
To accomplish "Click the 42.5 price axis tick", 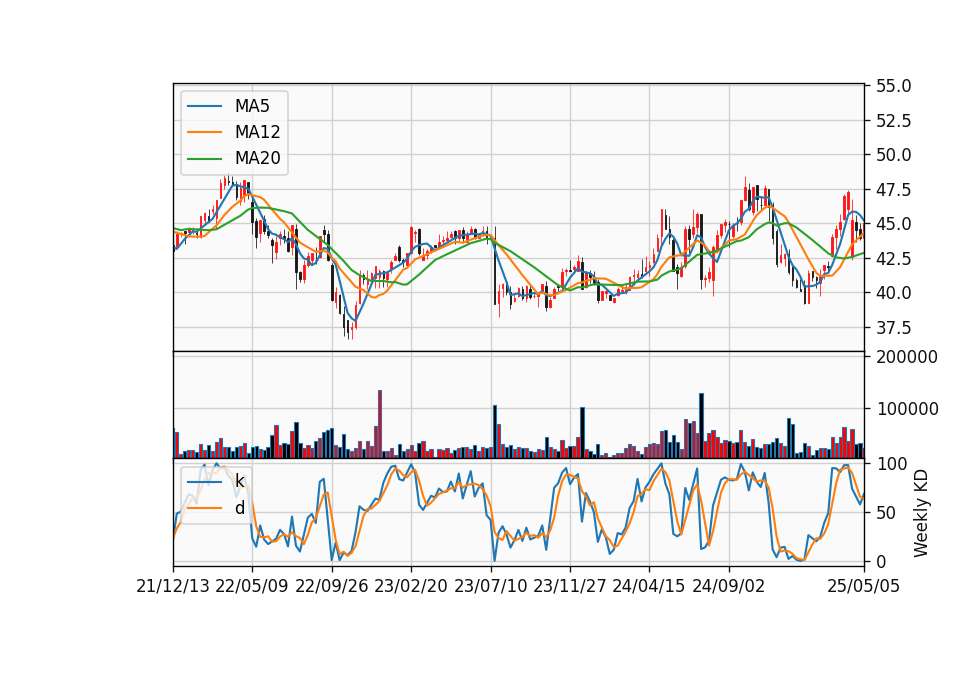I will 893,259.
